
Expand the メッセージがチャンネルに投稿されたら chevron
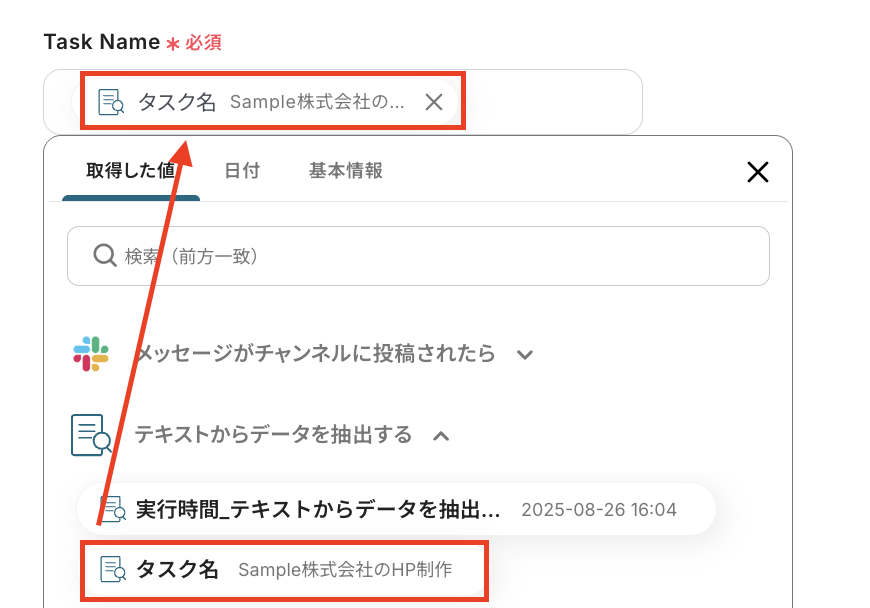525,354
